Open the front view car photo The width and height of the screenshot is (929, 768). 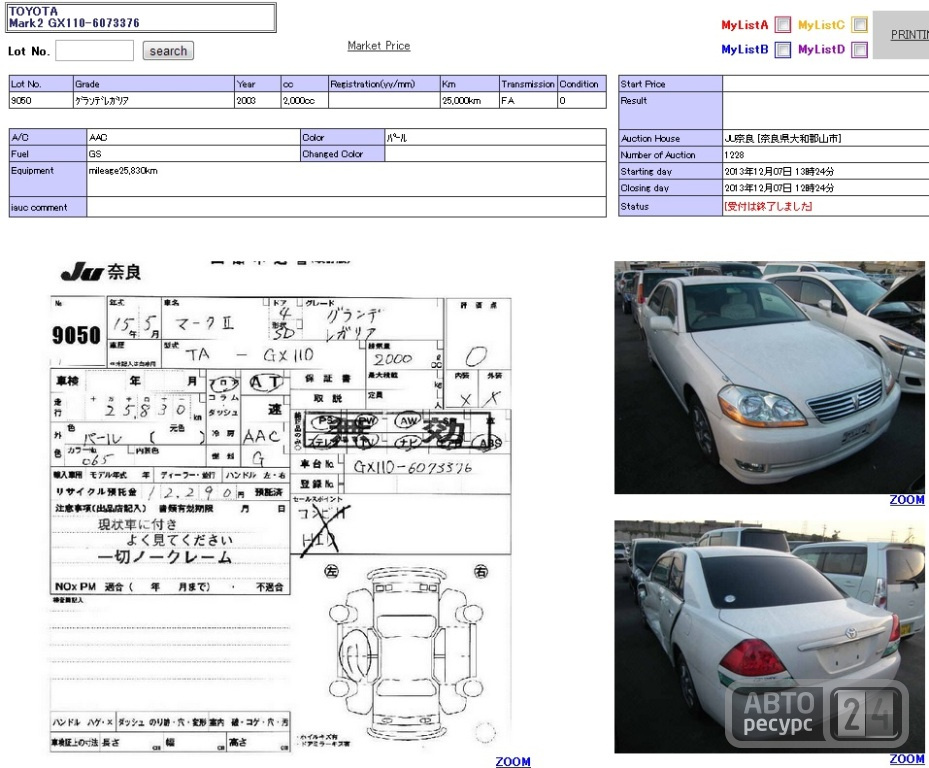point(769,377)
